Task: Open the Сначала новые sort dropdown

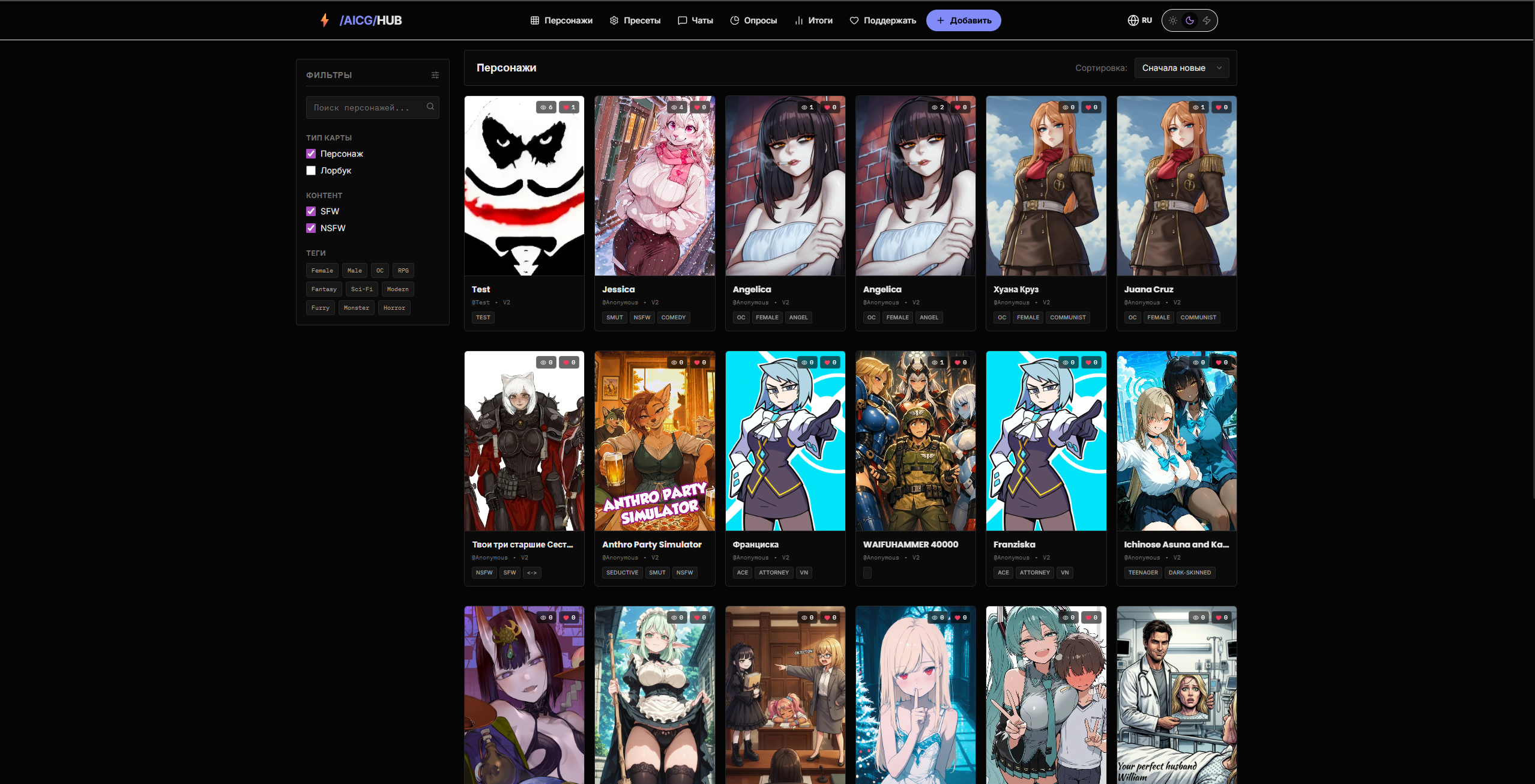Action: [1181, 68]
